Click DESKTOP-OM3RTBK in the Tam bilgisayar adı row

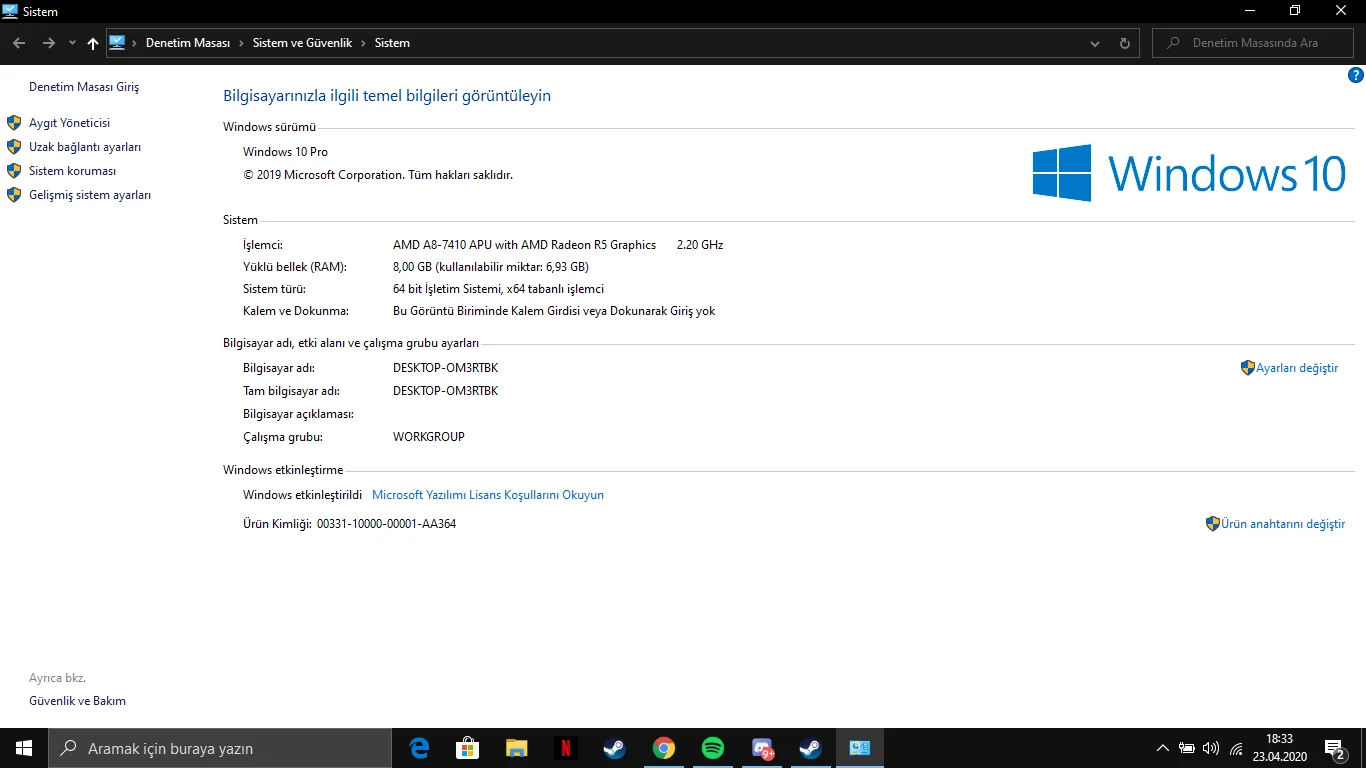tap(445, 391)
